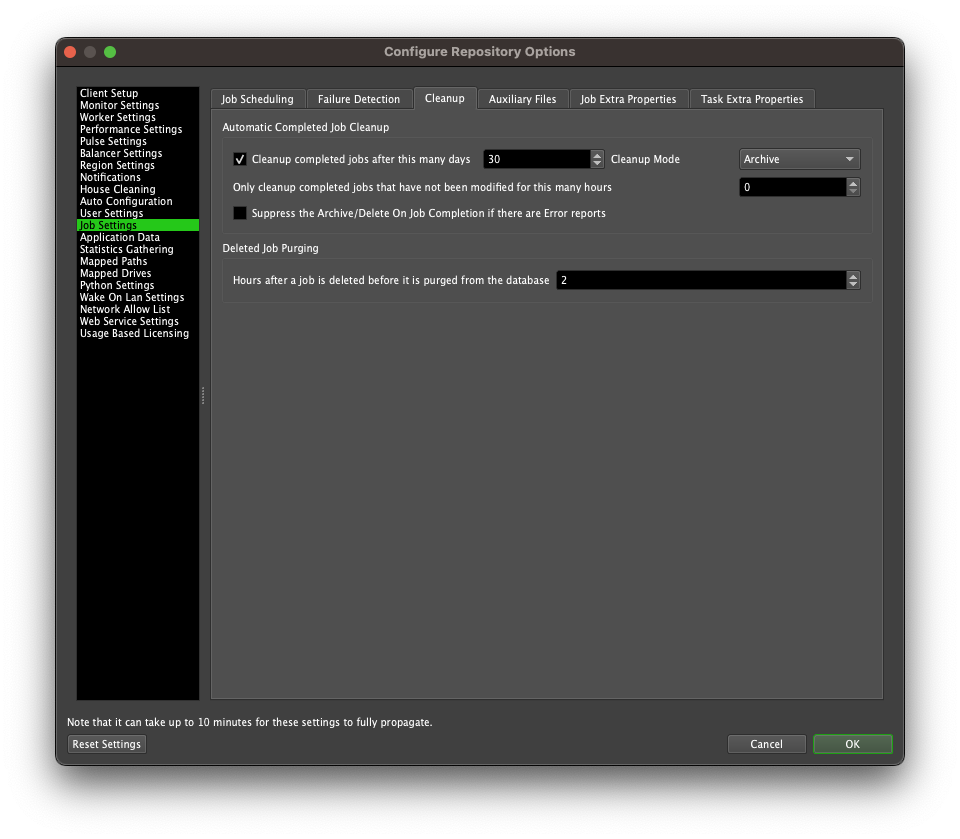This screenshot has height=839, width=960.
Task: Select Monitor Settings in the sidebar
Action: pos(117,105)
